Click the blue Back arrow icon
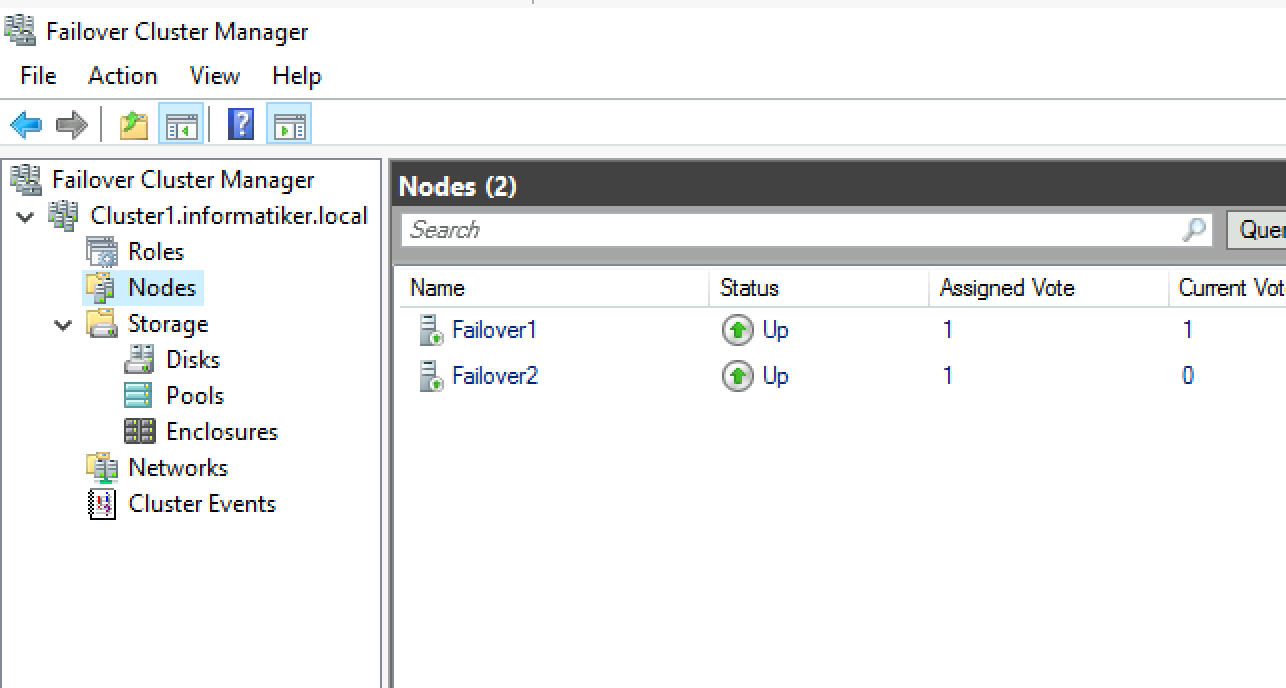This screenshot has height=688, width=1286. coord(26,125)
